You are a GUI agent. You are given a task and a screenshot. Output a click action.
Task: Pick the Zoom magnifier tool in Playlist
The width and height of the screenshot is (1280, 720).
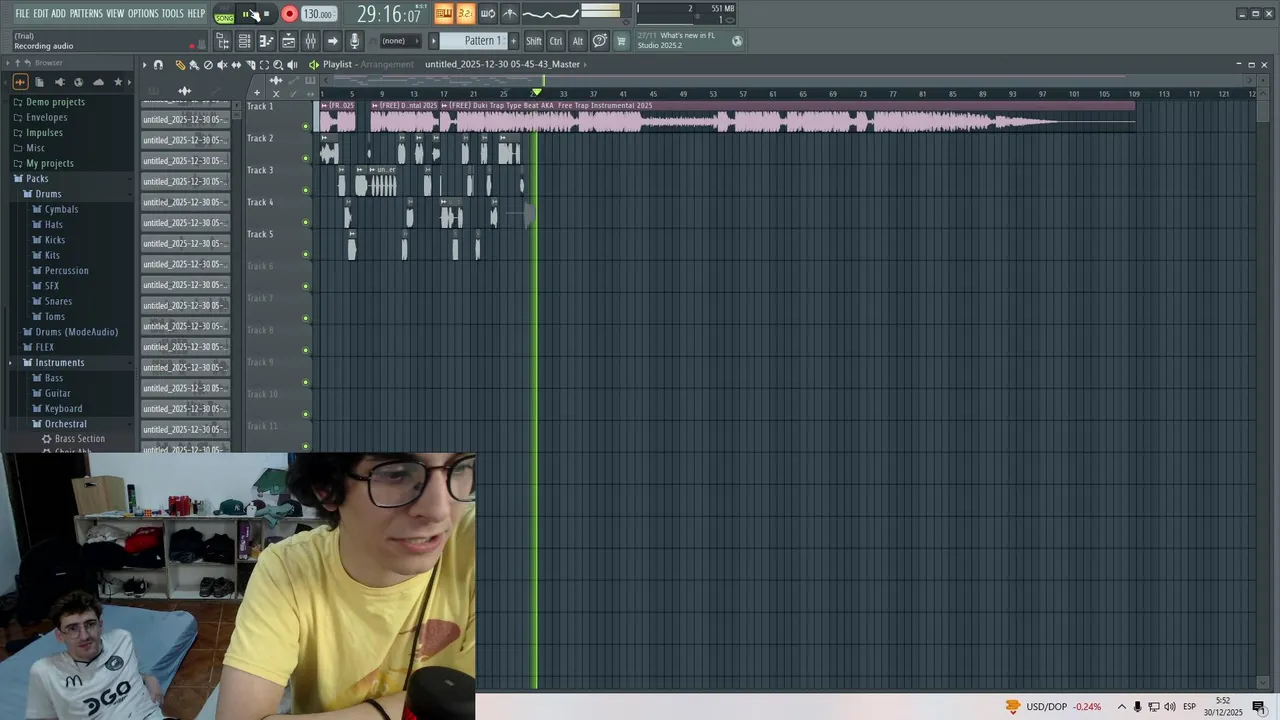[x=278, y=64]
